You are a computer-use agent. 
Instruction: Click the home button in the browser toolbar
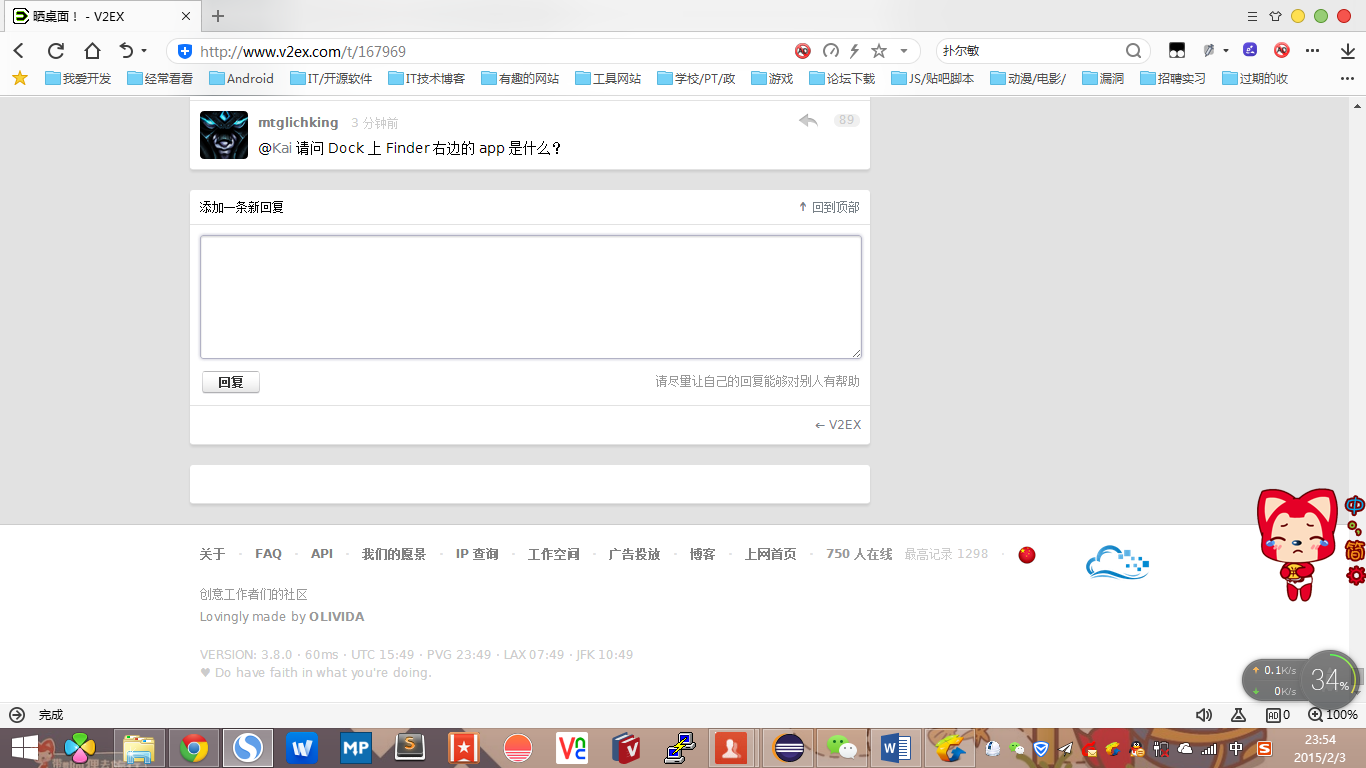[x=92, y=51]
